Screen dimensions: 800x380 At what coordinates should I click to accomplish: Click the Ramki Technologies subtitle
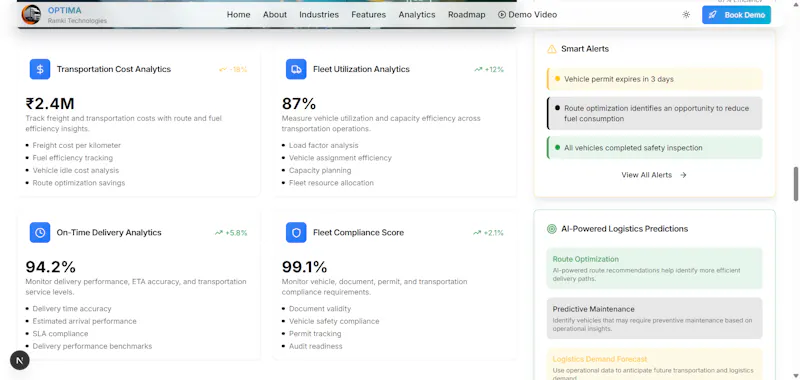[77, 21]
